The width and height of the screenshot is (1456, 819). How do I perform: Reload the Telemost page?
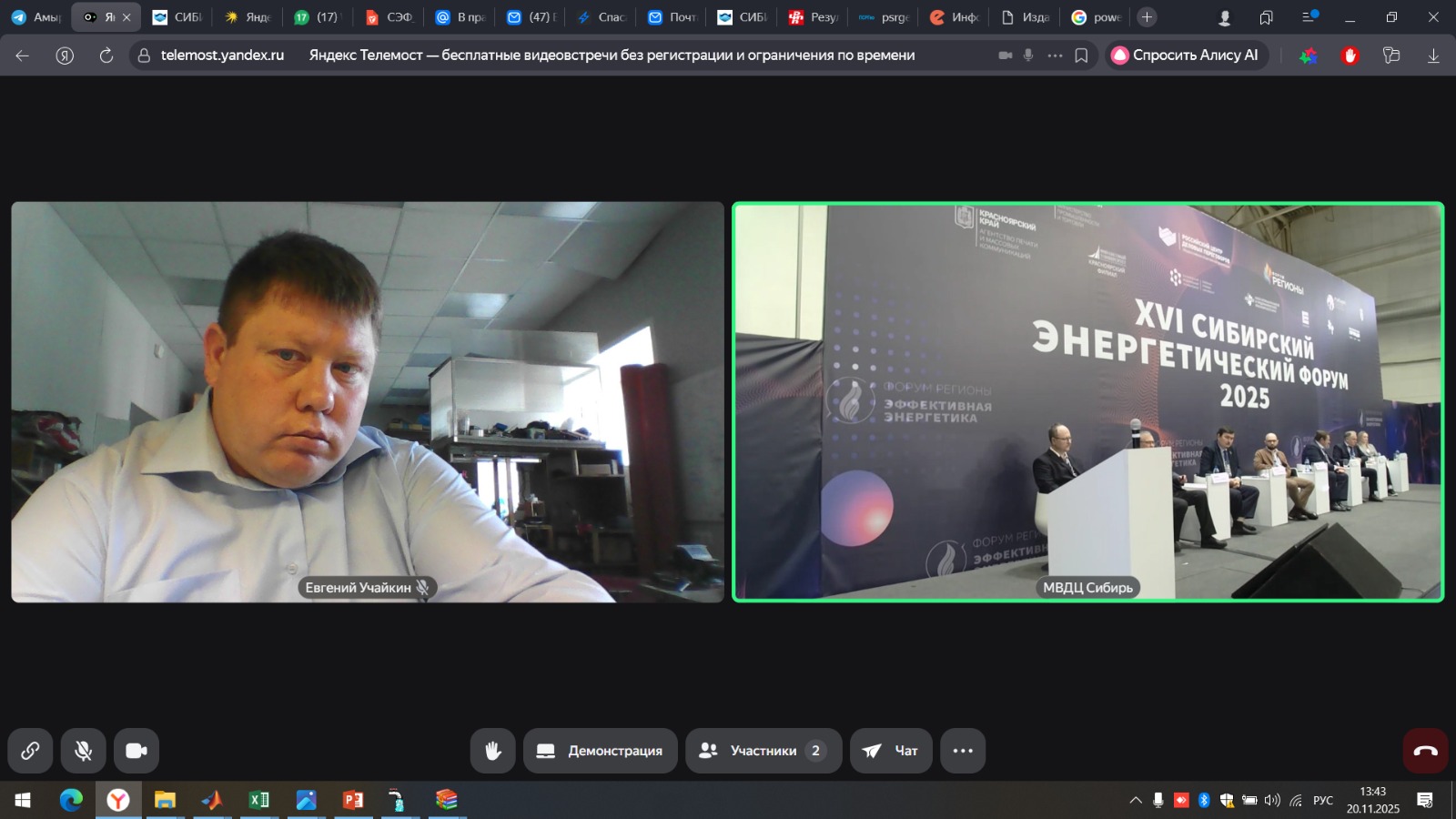click(x=106, y=56)
